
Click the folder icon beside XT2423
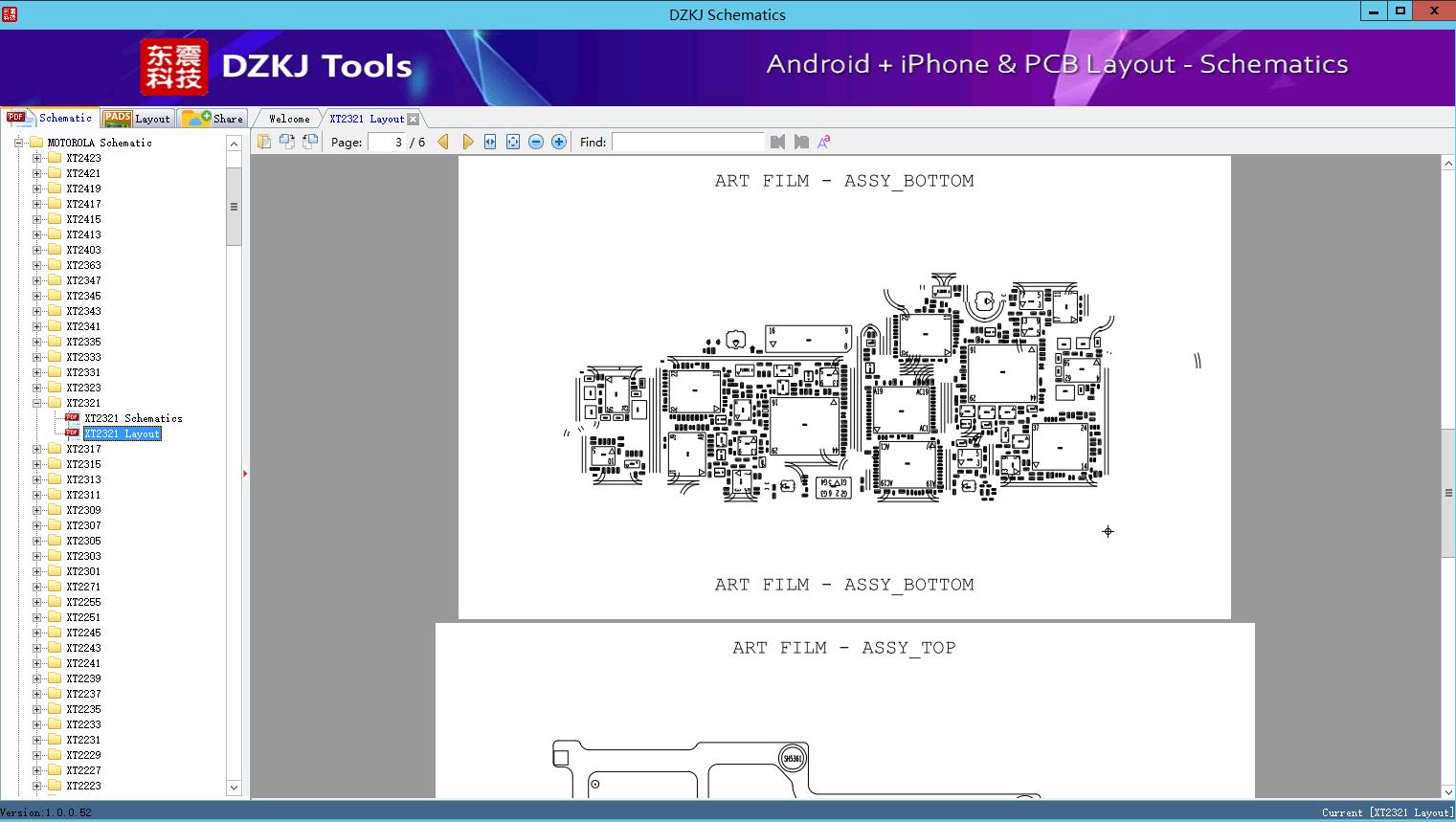[55, 158]
